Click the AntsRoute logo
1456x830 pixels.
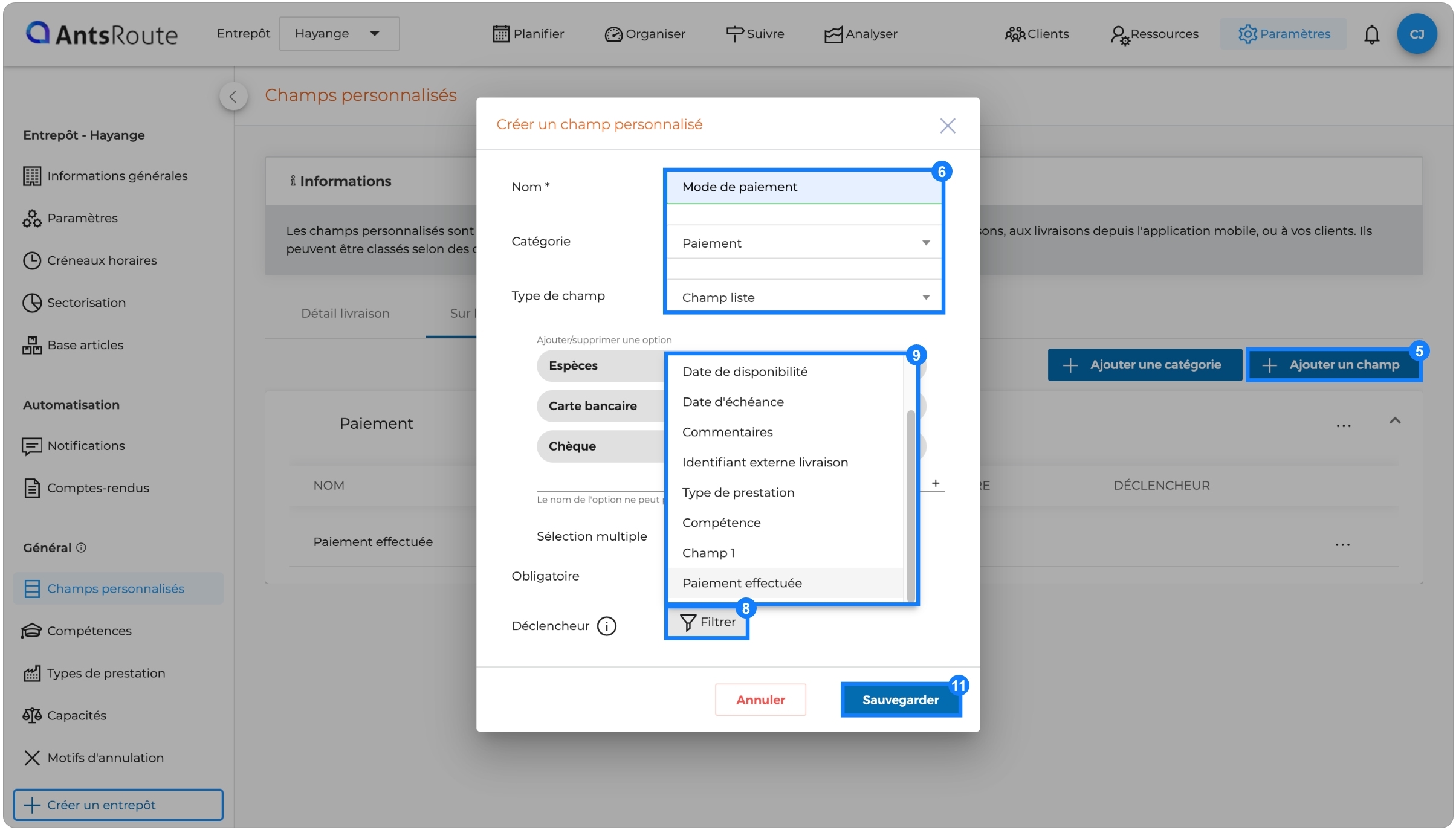[102, 34]
